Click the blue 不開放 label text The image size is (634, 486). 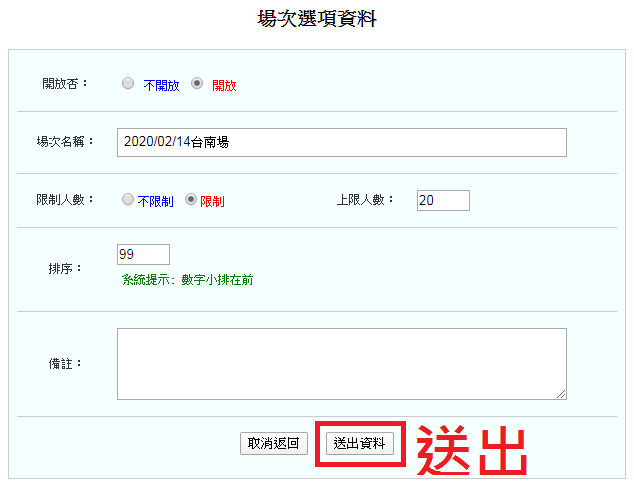click(161, 86)
